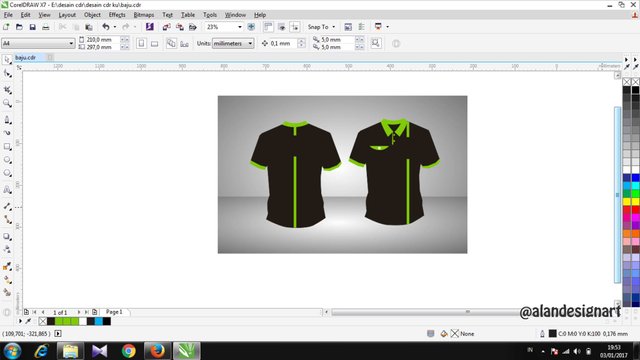Image resolution: width=640 pixels, height=360 pixels.
Task: Open the Bitmaps menu
Action: [x=144, y=15]
